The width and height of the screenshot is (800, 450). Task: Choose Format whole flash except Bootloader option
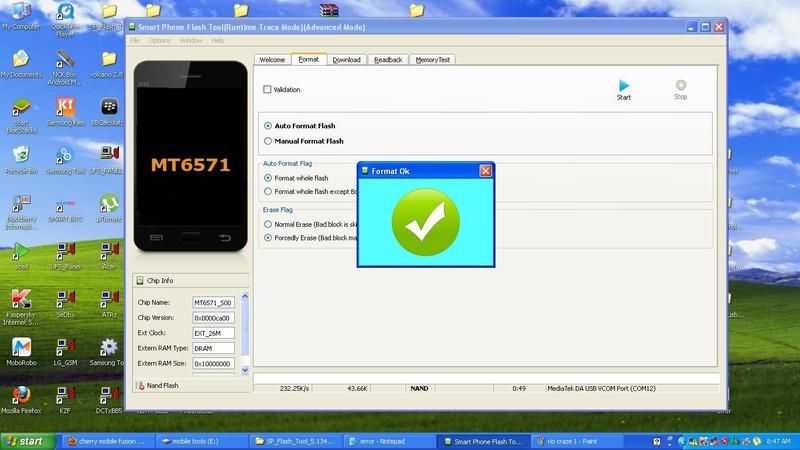[268, 191]
